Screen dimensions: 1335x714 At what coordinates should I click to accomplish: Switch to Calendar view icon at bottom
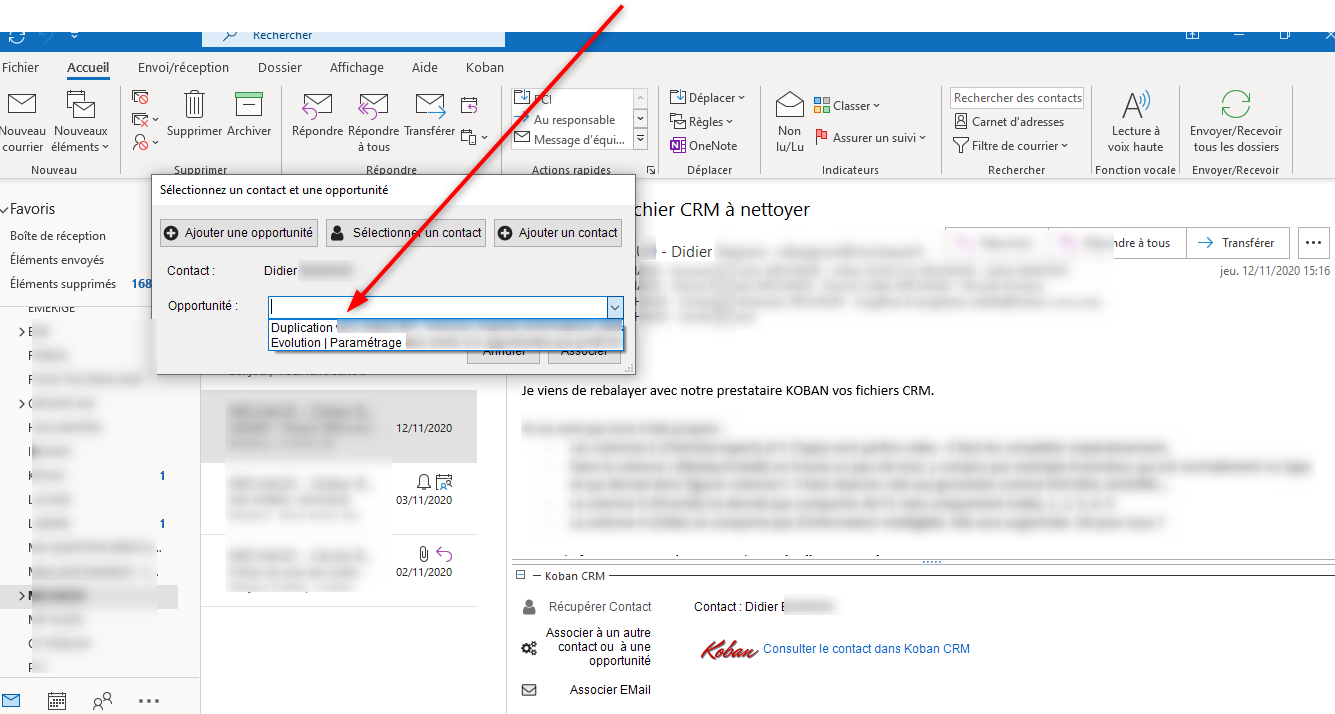pyautogui.click(x=57, y=701)
